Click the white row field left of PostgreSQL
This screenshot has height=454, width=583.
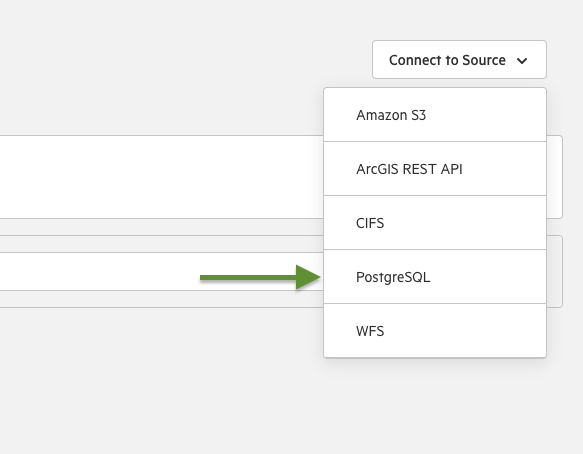100,271
